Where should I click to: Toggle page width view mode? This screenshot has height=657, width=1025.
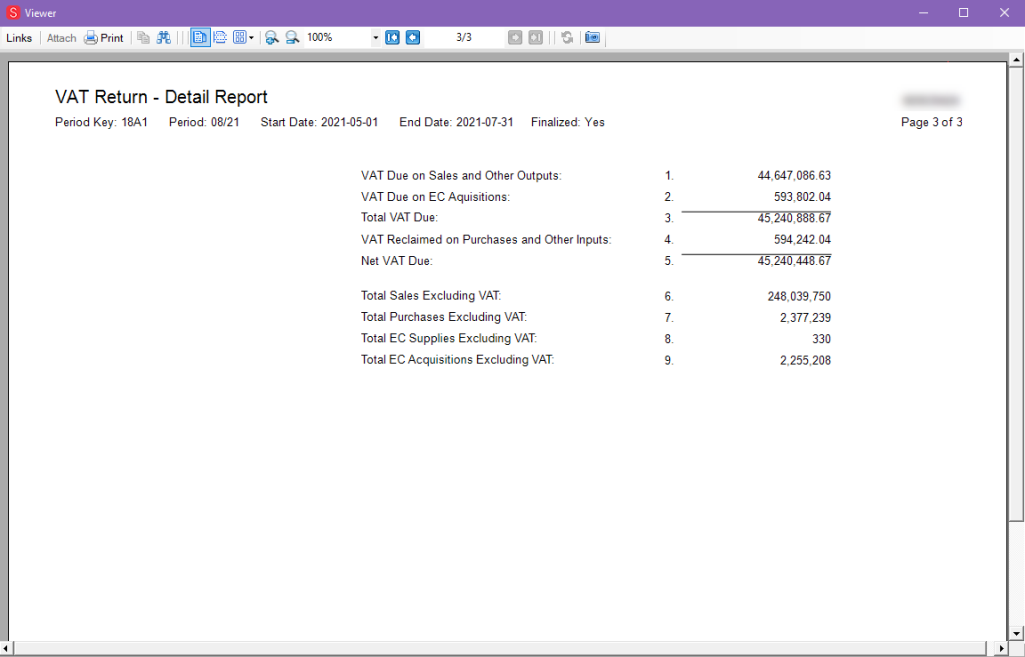220,38
